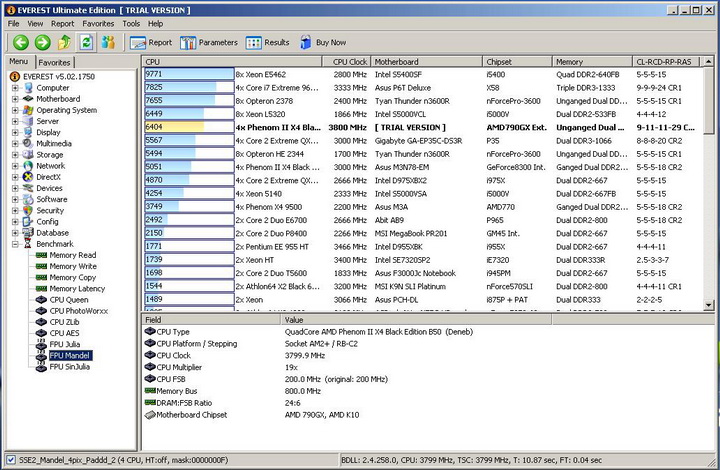Screen dimensions: 720x470
Task: Expand the Display tree node
Action: pyautogui.click(x=15, y=132)
